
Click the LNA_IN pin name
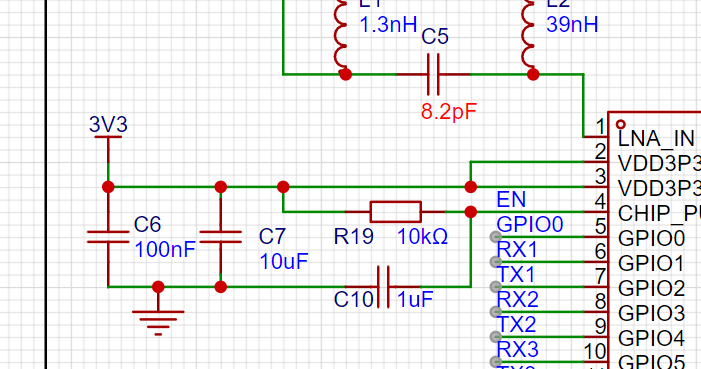pyautogui.click(x=656, y=139)
